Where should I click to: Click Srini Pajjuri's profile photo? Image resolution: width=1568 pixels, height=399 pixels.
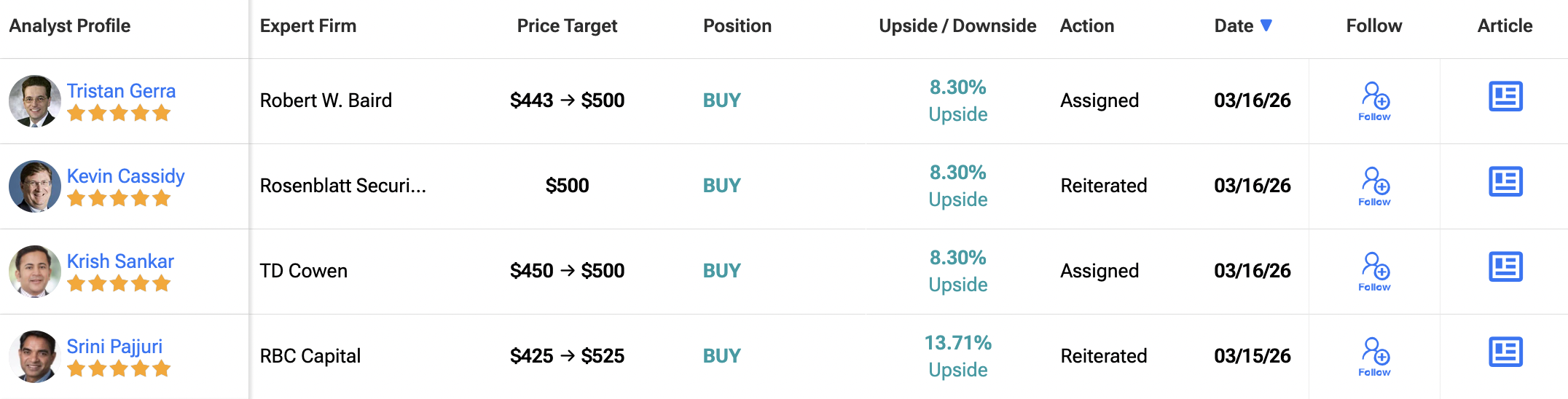pos(34,357)
